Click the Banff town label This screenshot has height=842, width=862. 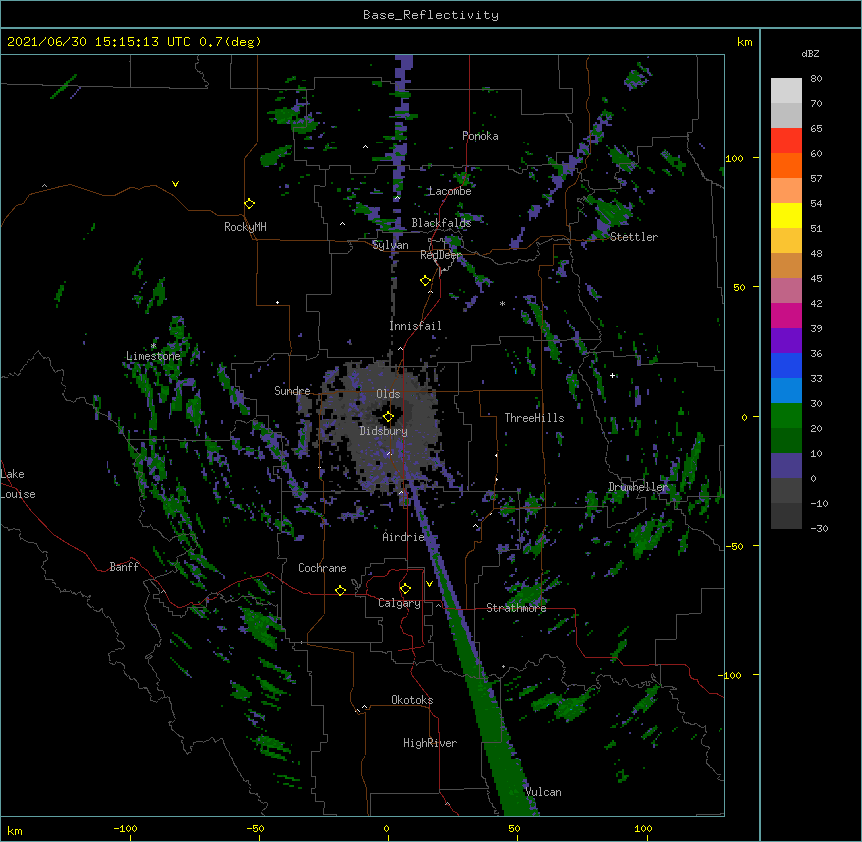[124, 567]
